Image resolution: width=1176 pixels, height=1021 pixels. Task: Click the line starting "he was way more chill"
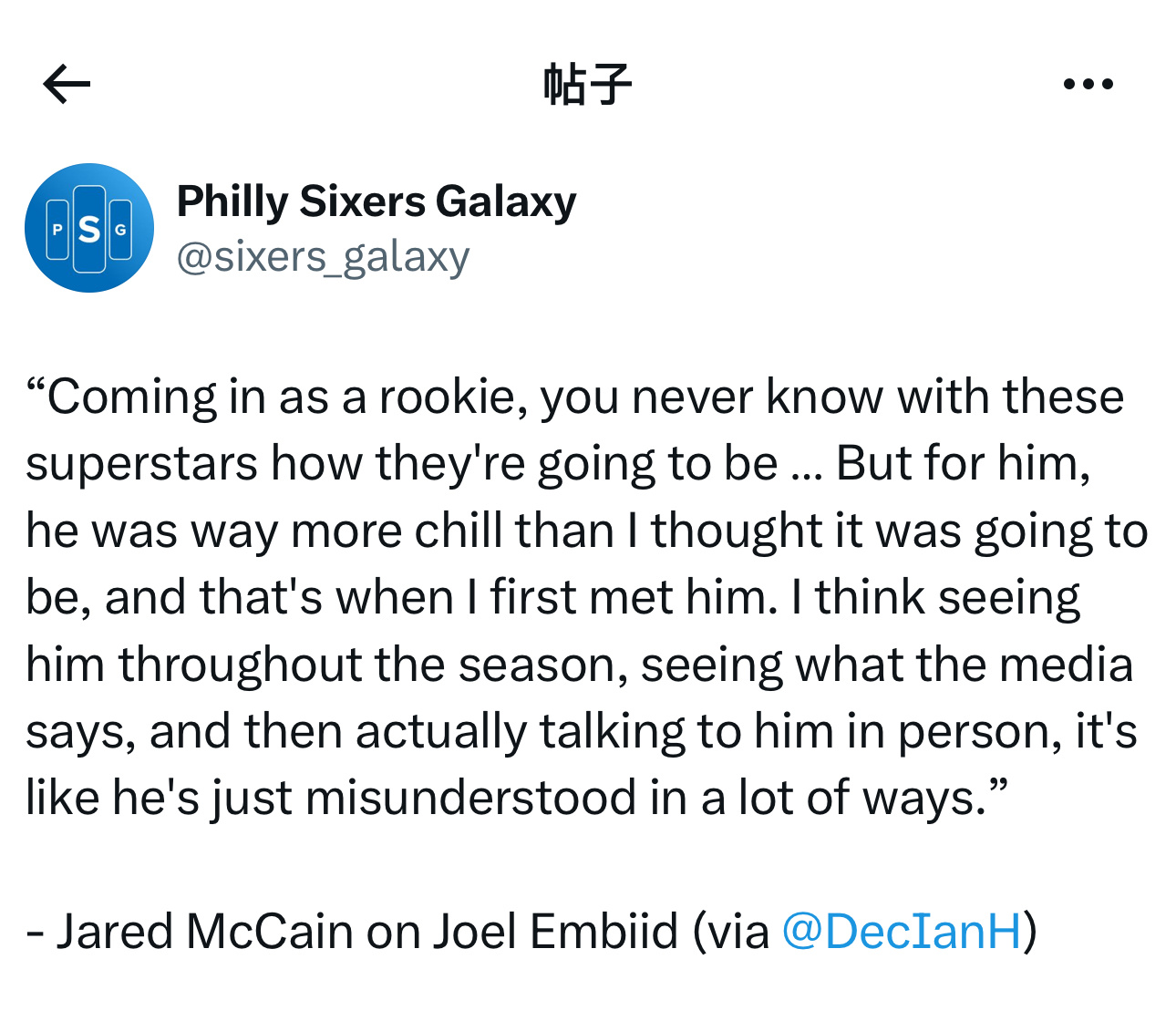pyautogui.click(x=587, y=531)
